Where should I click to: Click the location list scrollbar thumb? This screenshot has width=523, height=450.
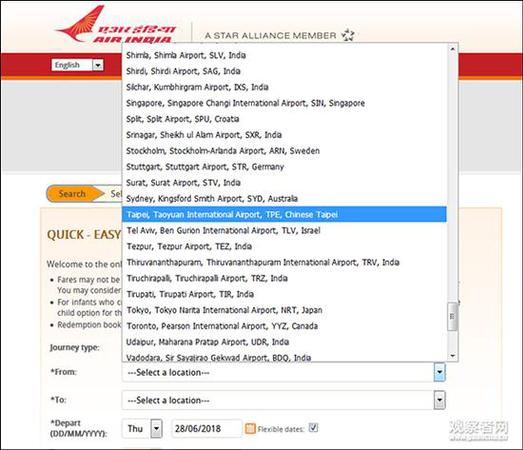453,316
